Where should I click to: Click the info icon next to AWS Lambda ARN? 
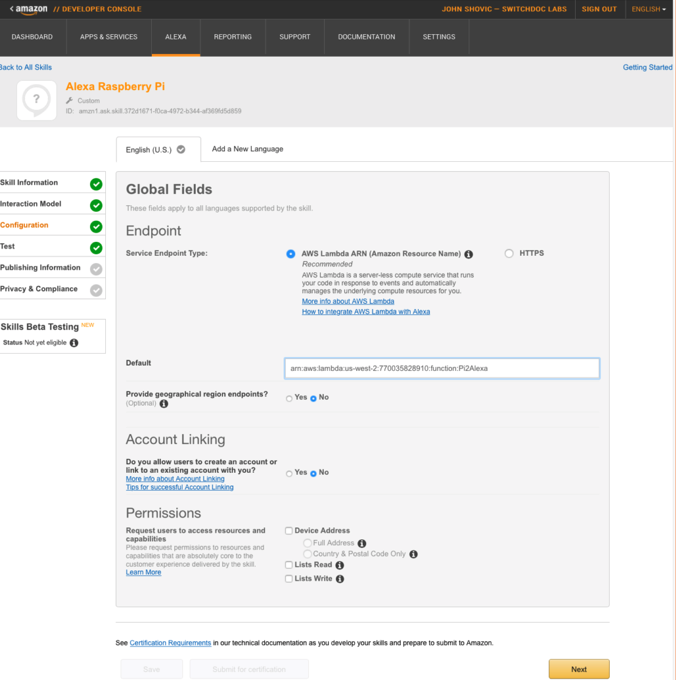469,255
